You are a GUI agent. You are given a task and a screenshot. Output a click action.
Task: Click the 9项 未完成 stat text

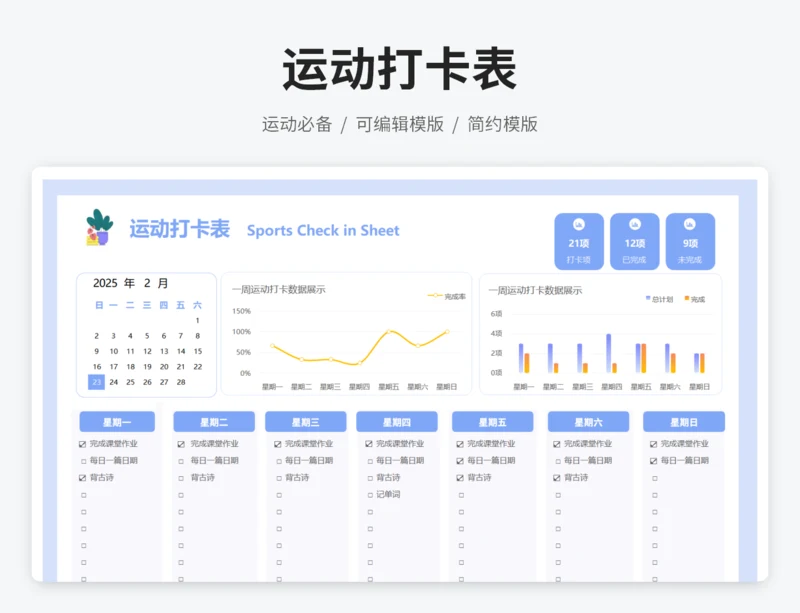tap(690, 251)
